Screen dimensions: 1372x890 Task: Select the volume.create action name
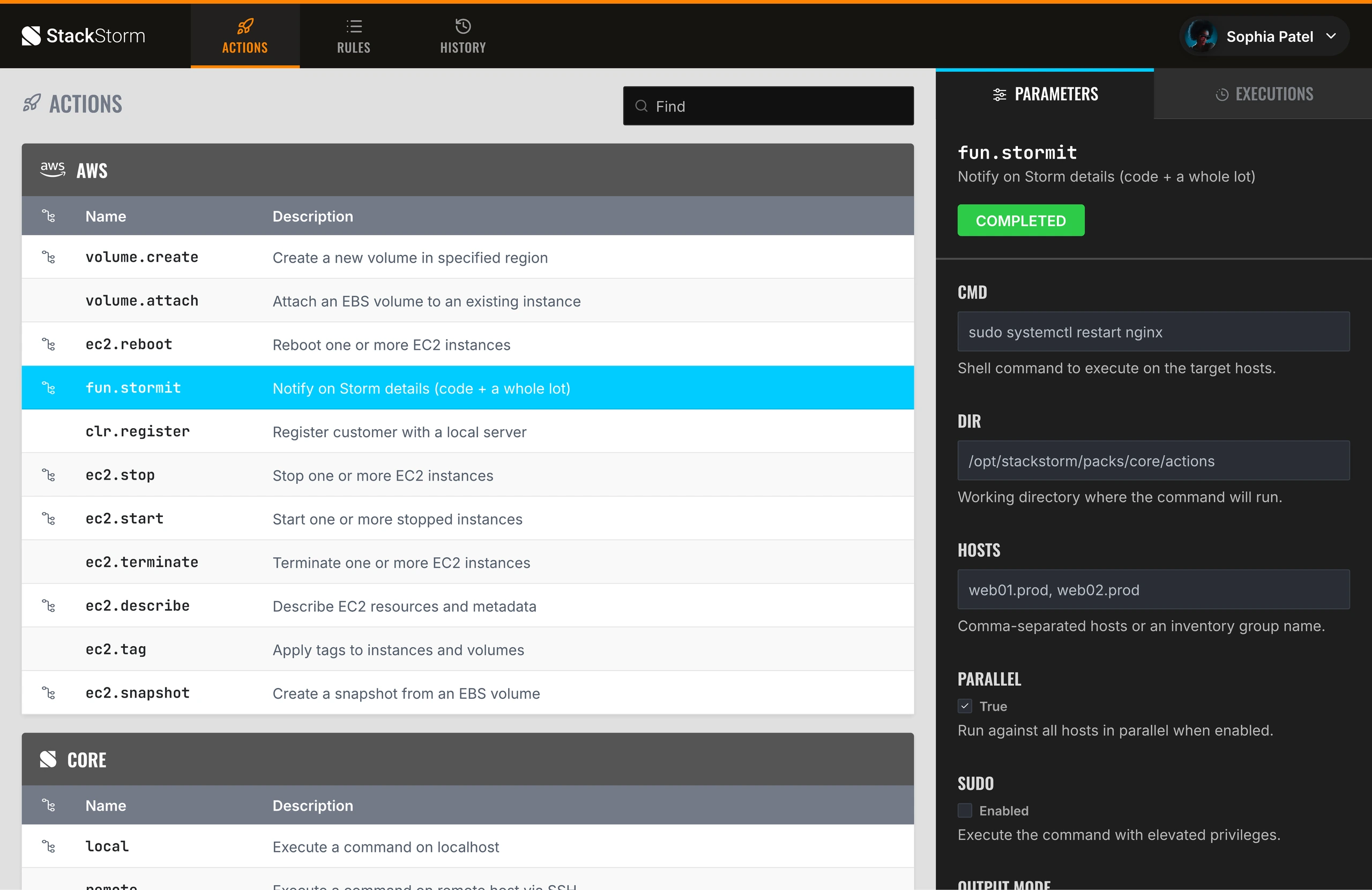tap(142, 257)
